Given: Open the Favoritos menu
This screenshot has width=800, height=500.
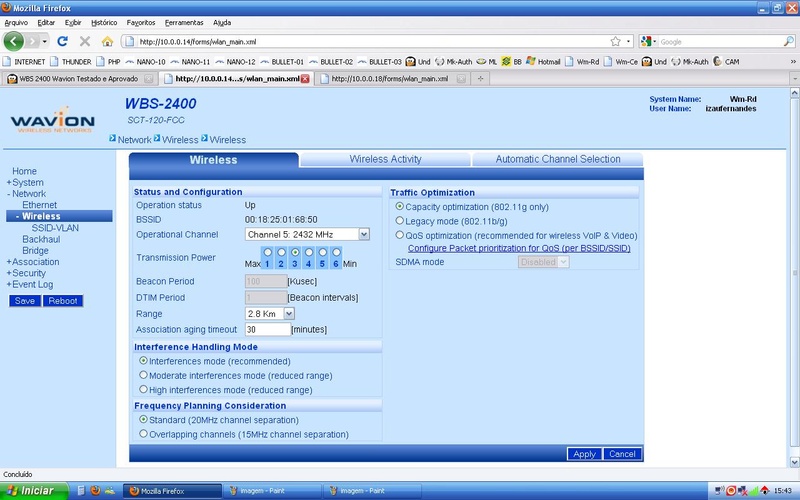Looking at the screenshot, I should (x=141, y=22).
